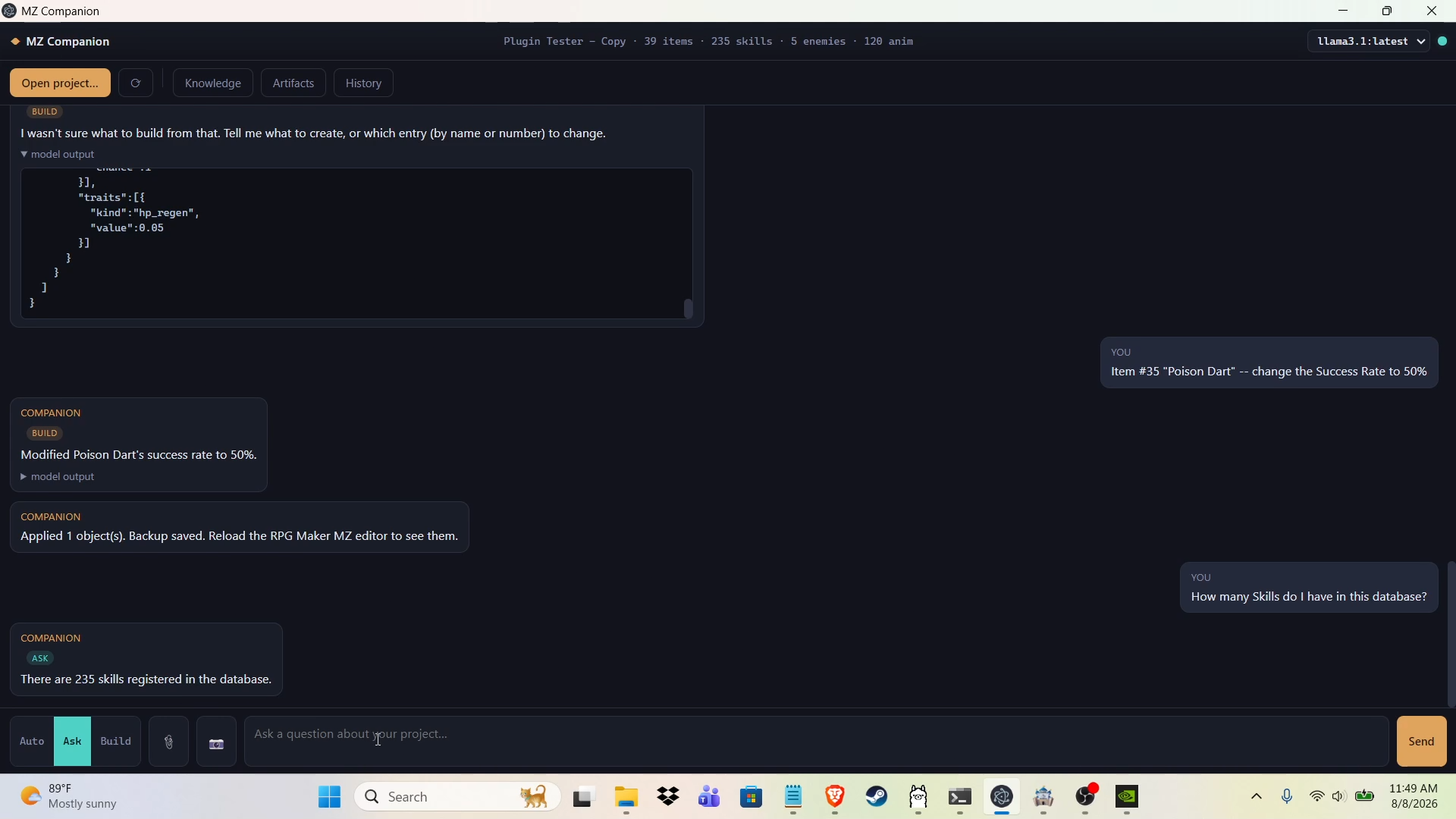Collapse the expanded model output section
This screenshot has height=819, width=1456.
tap(58, 155)
